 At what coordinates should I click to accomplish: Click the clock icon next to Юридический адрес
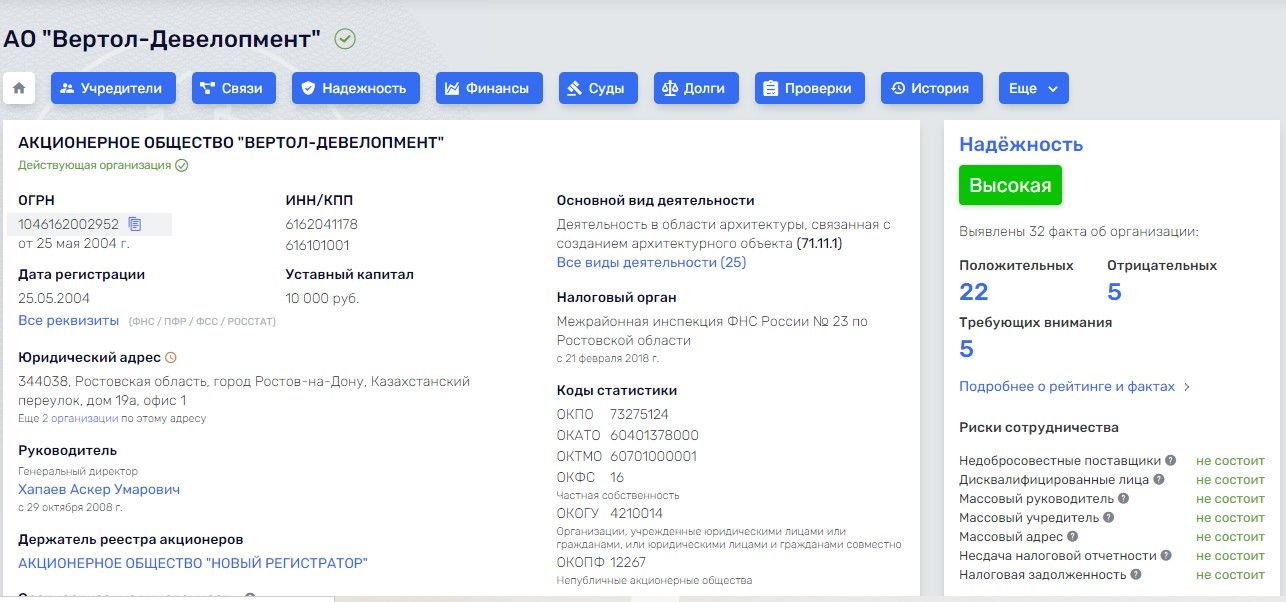[170, 357]
